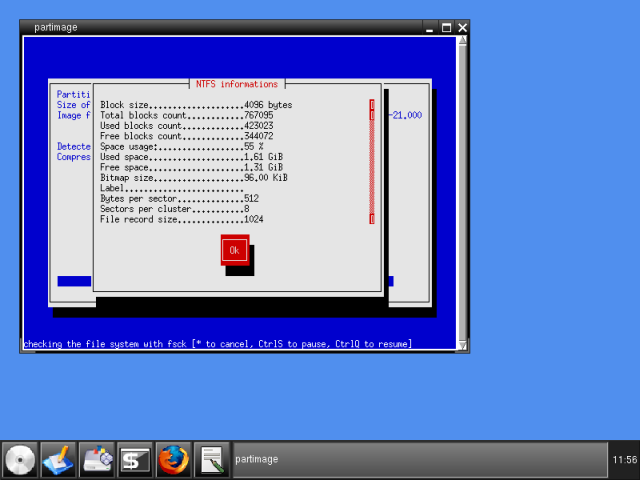
Task: Click the 'NTFS informations' dialog title
Action: [x=237, y=84]
